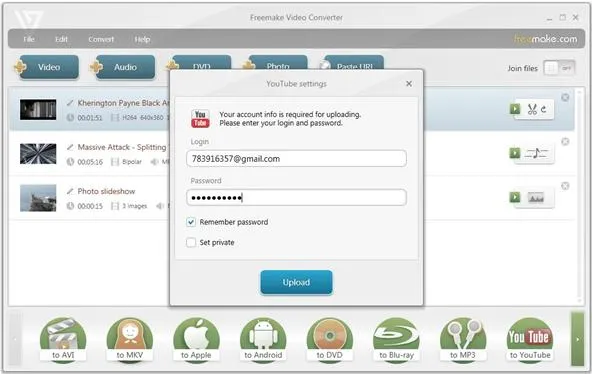Click the 00:05:16 duration text
This screenshot has width=592, height=374.
click(x=90, y=162)
